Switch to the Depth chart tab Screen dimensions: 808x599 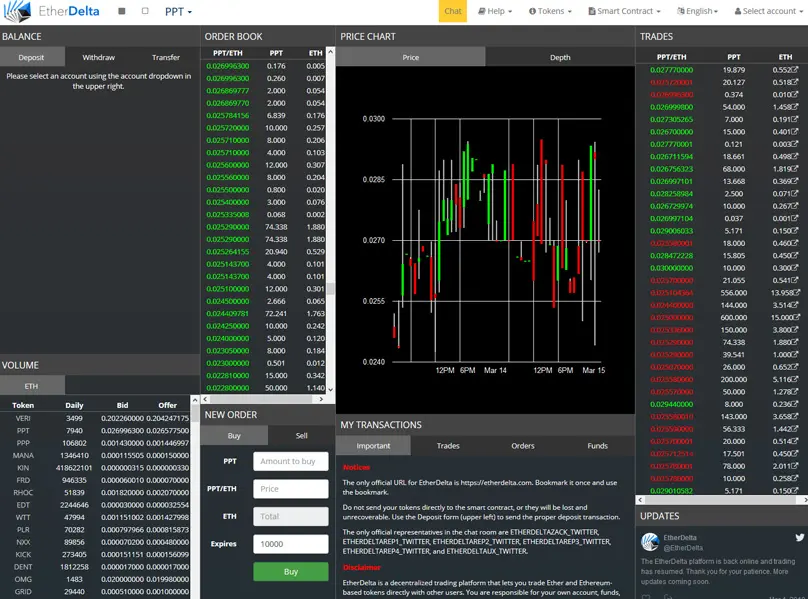point(560,57)
